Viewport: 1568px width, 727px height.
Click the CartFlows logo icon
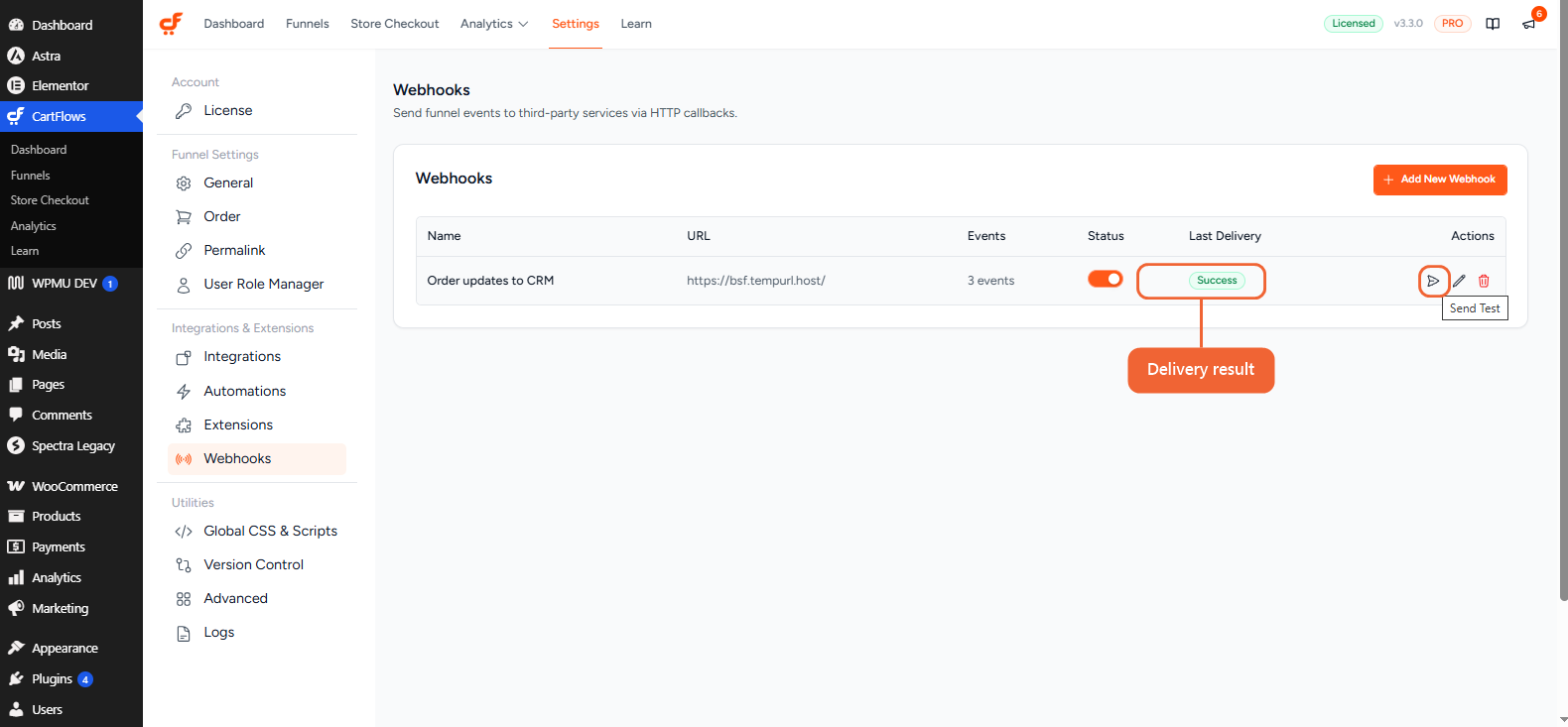coord(171,24)
